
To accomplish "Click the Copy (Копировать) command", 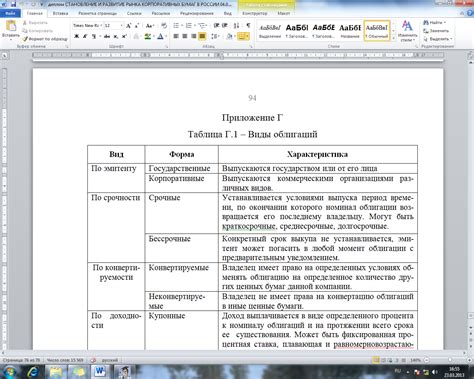I will [x=37, y=31].
